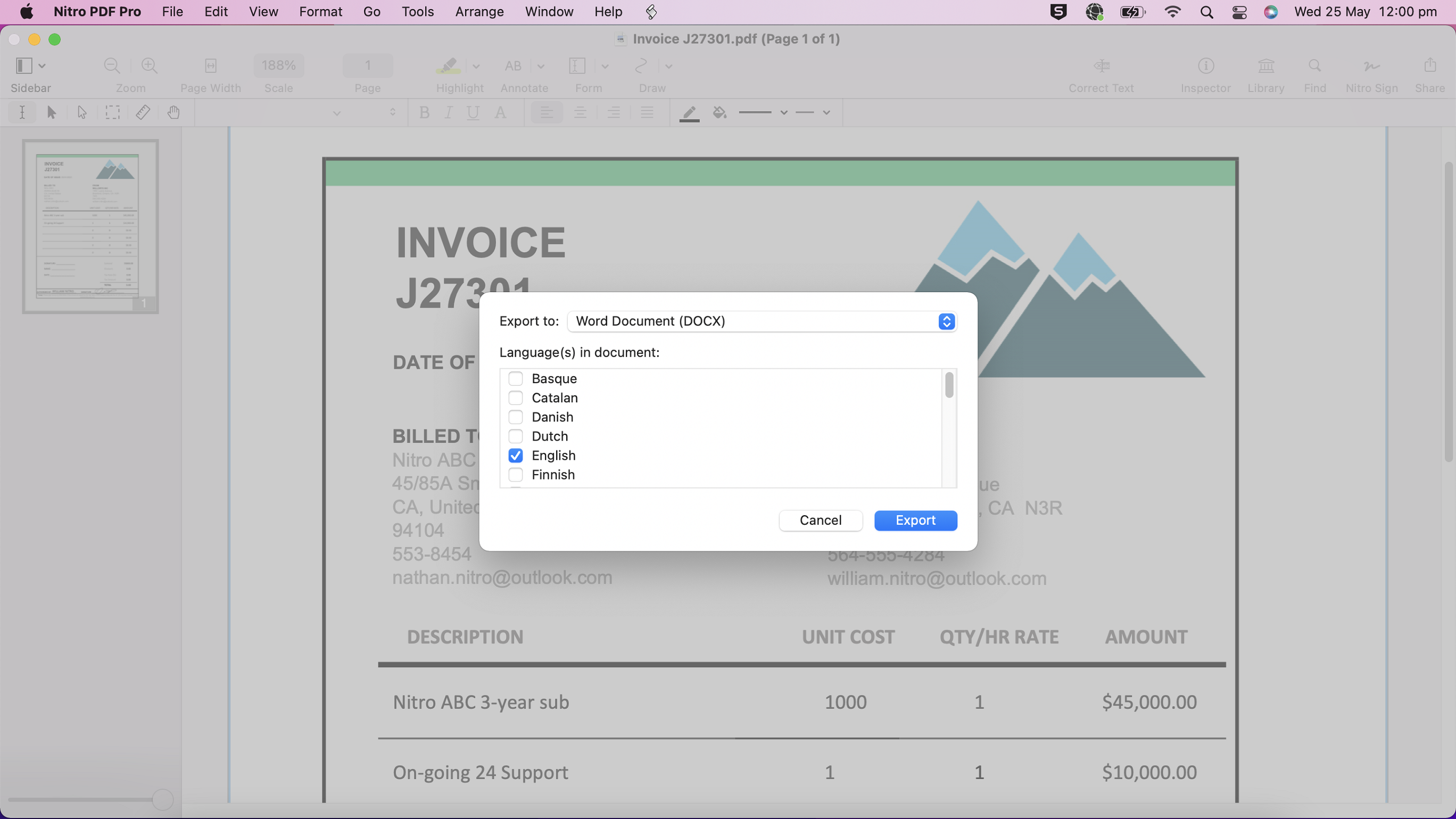Click the thumbnail size slider knob

162,799
